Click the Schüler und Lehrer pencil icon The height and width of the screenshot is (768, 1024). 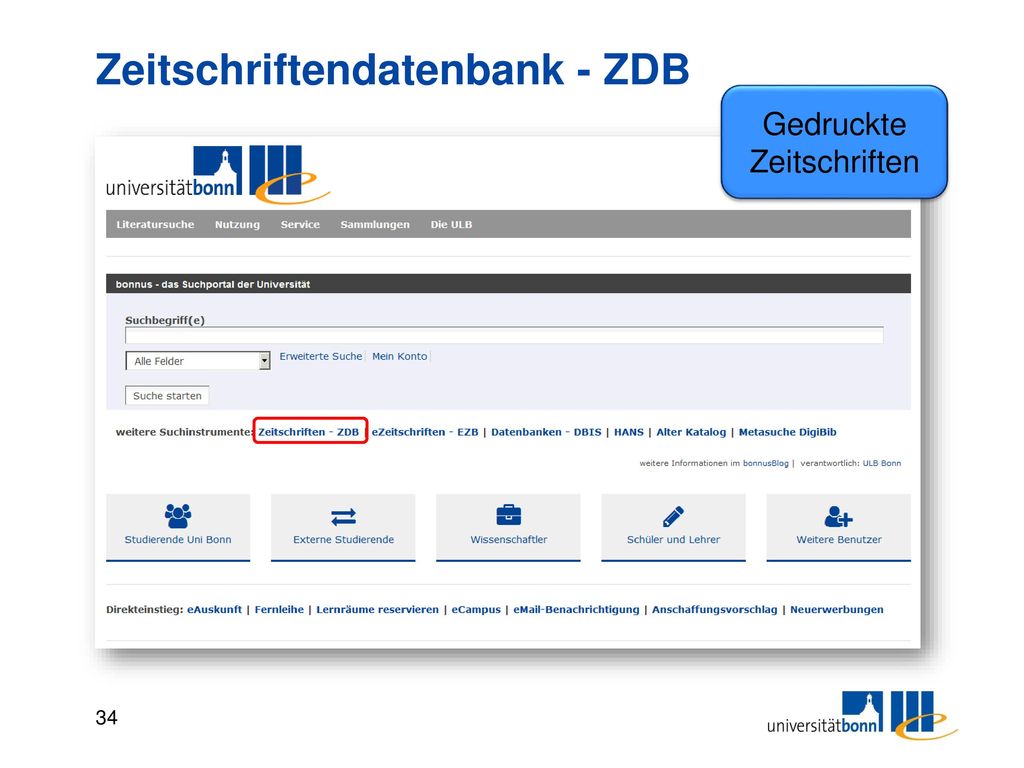tap(673, 516)
